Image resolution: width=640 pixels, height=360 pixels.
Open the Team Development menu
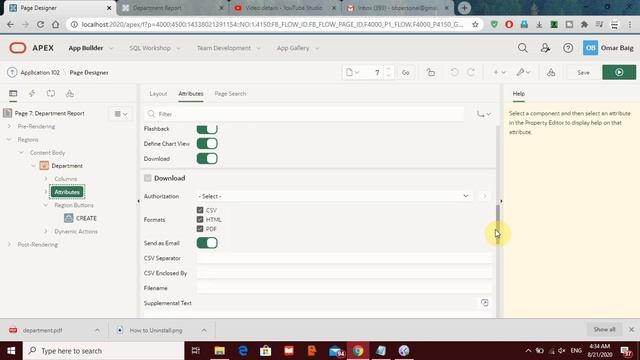pos(229,48)
